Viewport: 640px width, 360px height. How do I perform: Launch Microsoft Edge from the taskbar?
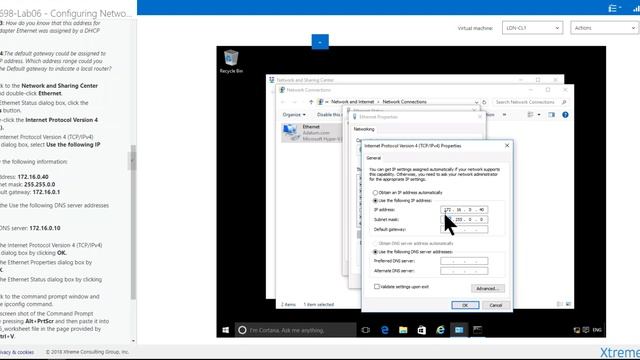384,330
